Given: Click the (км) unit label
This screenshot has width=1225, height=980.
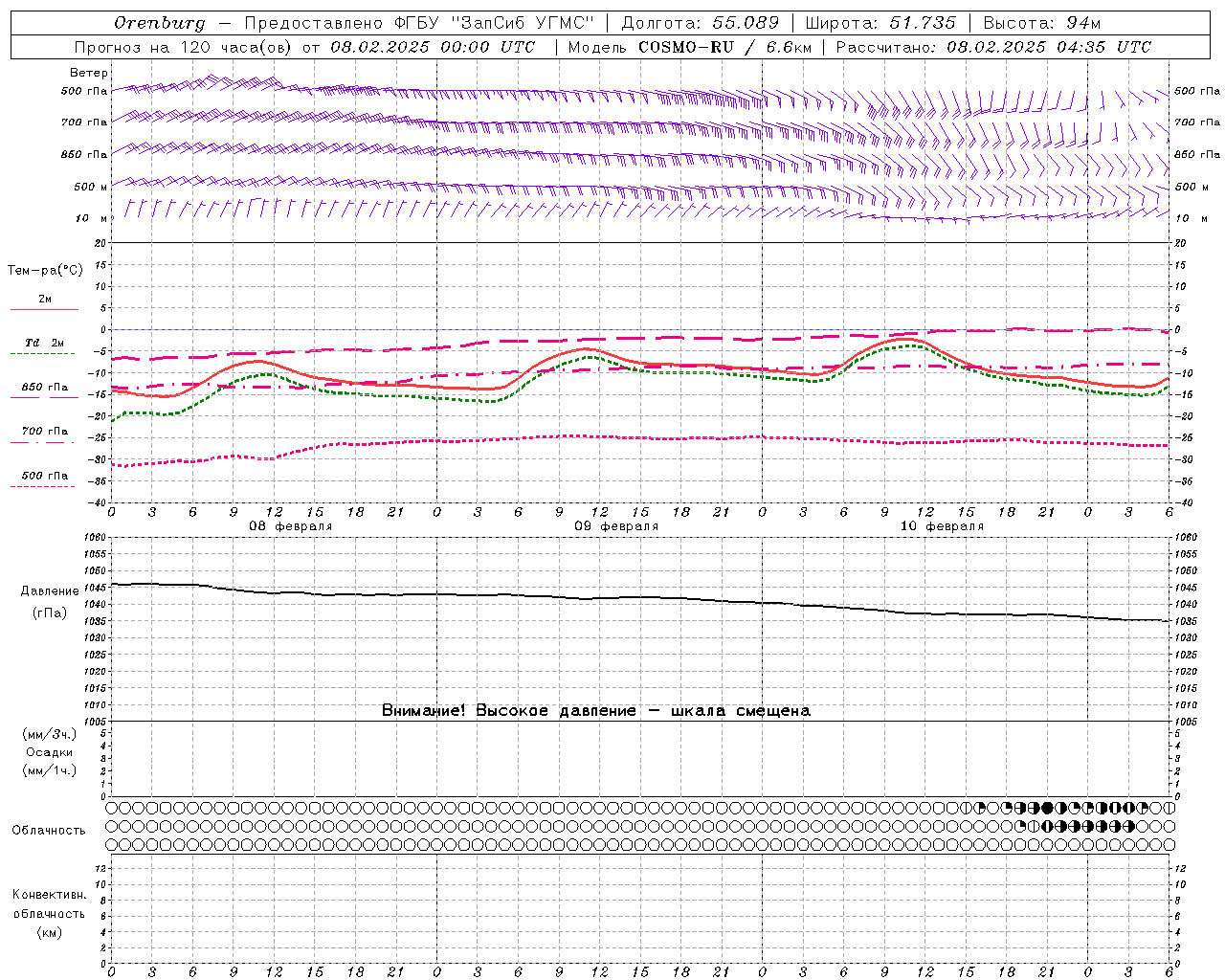Looking at the screenshot, I should pos(49,932).
